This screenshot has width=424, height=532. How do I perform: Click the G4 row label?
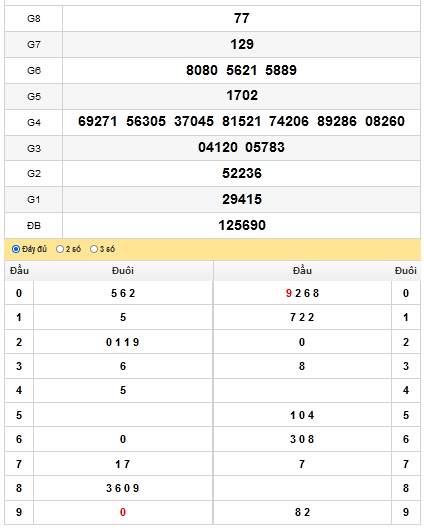[34, 122]
